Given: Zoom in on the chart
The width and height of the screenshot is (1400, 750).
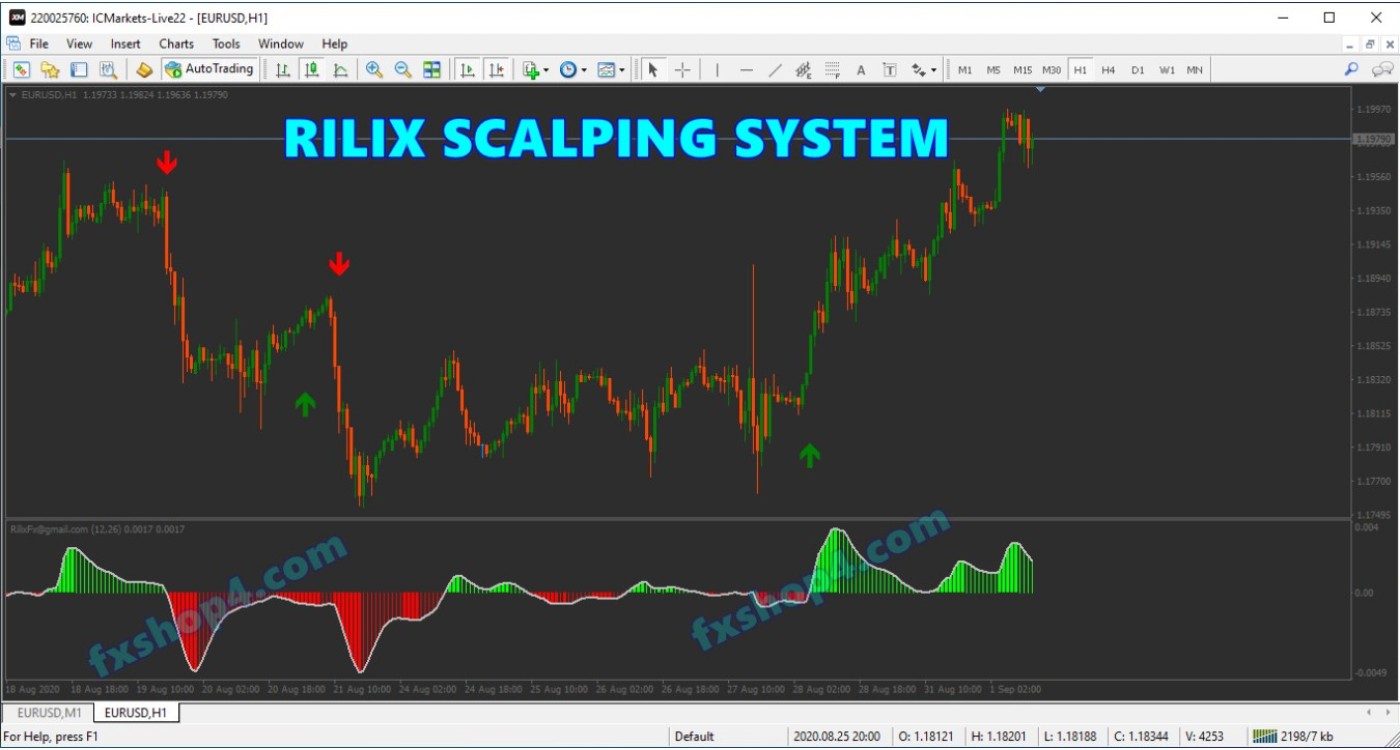Looking at the screenshot, I should pos(375,69).
